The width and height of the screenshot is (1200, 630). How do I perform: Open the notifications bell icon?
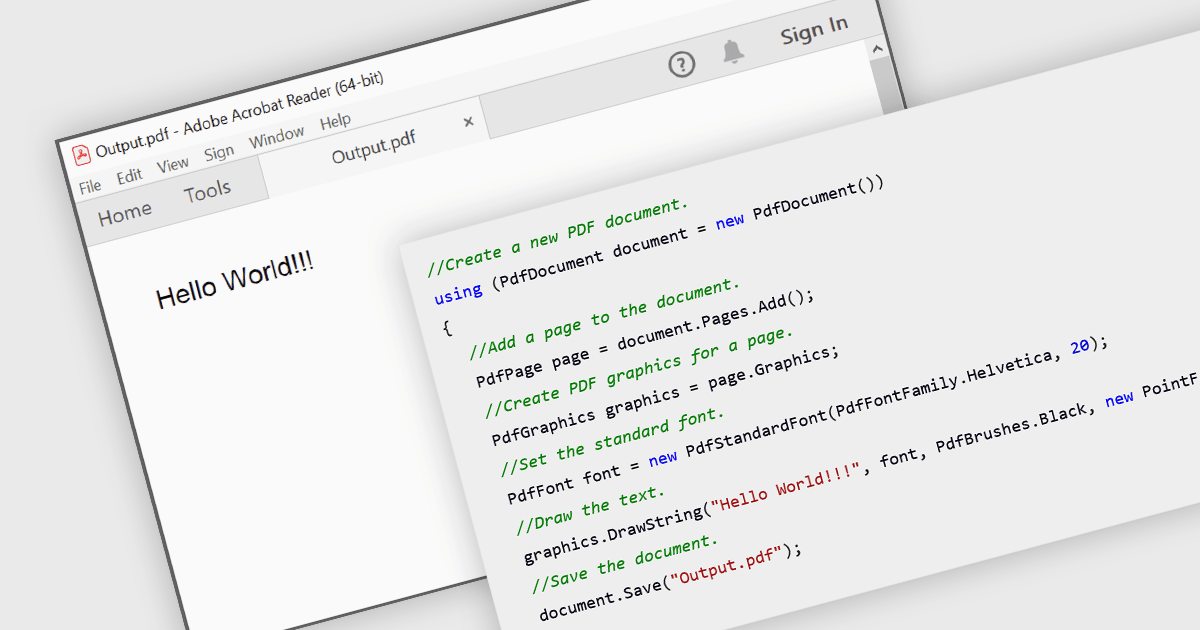733,52
